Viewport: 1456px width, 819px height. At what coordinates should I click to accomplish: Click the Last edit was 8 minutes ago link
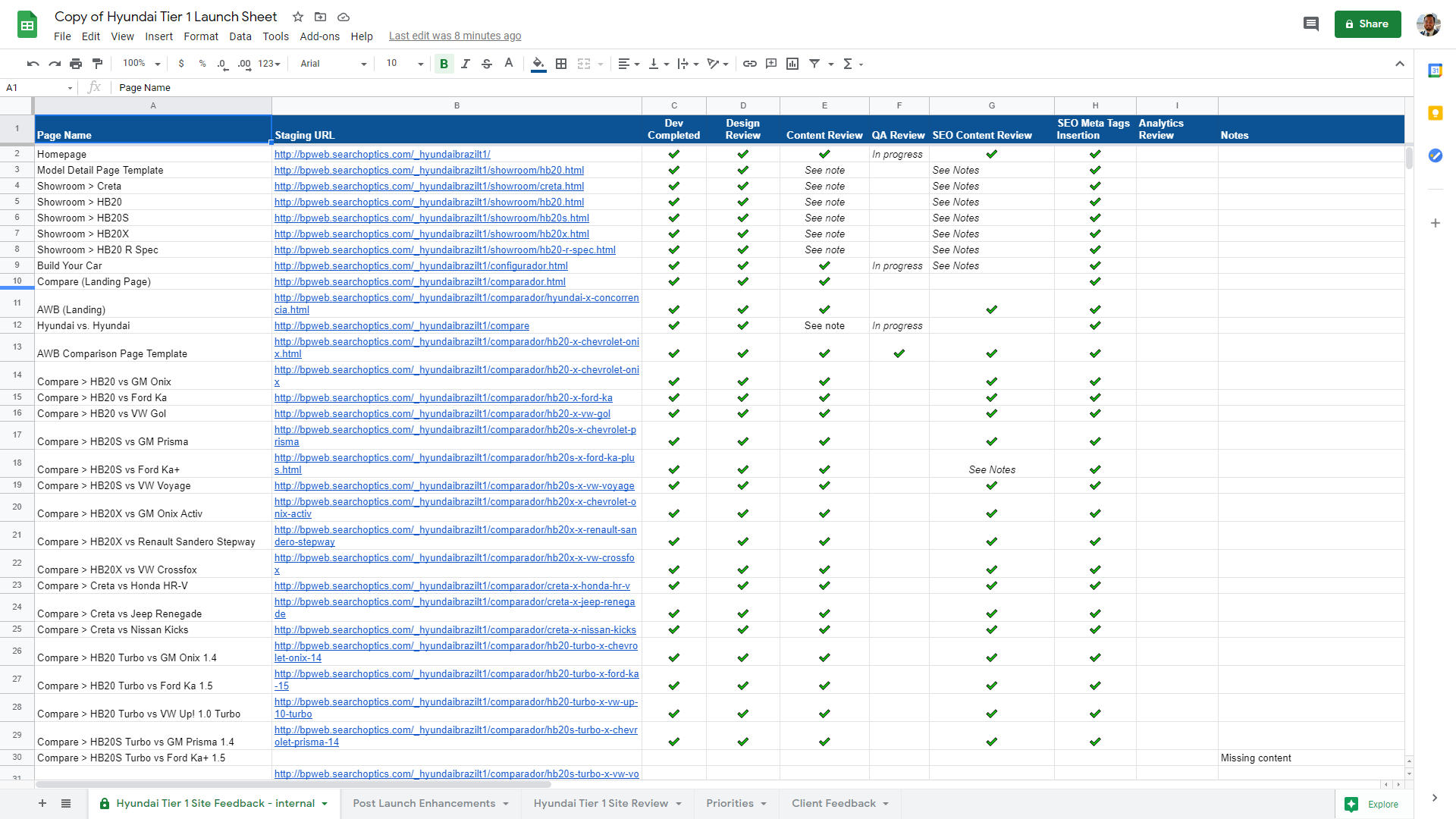click(455, 36)
